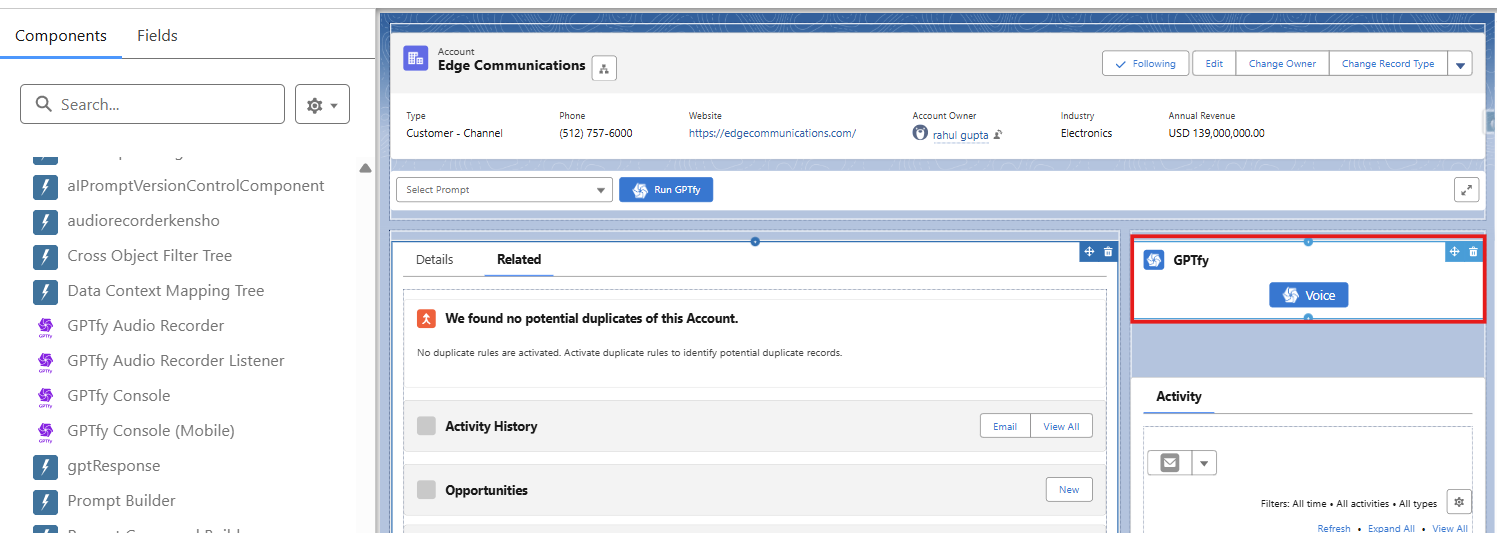The height and width of the screenshot is (533, 1497).
Task: Click the phone number (512) 757-6000
Action: pyautogui.click(x=596, y=133)
